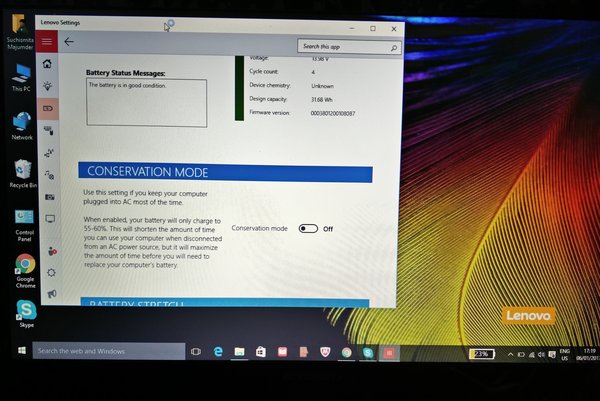The height and width of the screenshot is (401, 600).
Task: Click inside the Battery Status Messages box
Action: [146, 102]
